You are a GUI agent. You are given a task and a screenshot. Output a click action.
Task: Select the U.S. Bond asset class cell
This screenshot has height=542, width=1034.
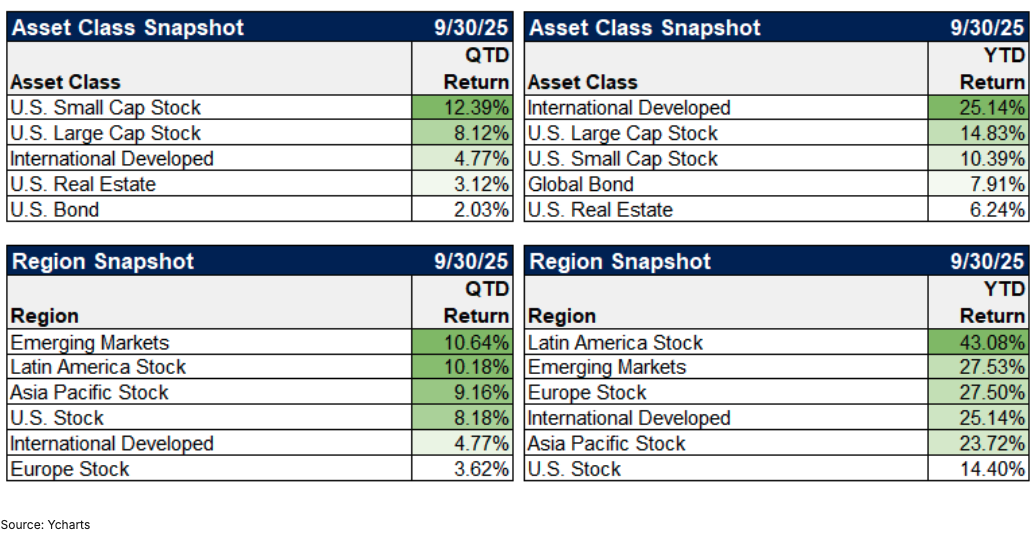pos(55,210)
